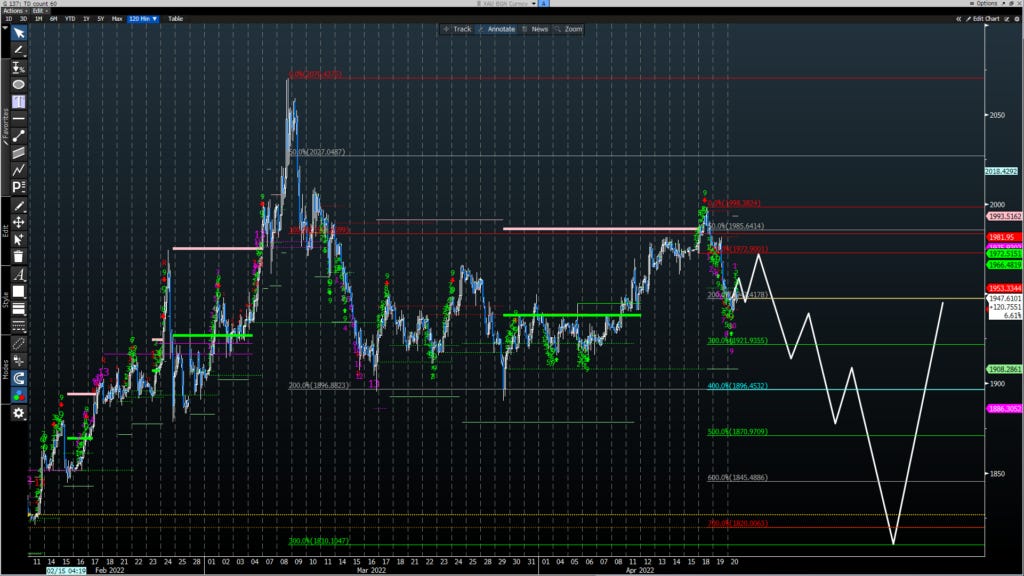Select the zigzag polyline tool

tap(19, 170)
